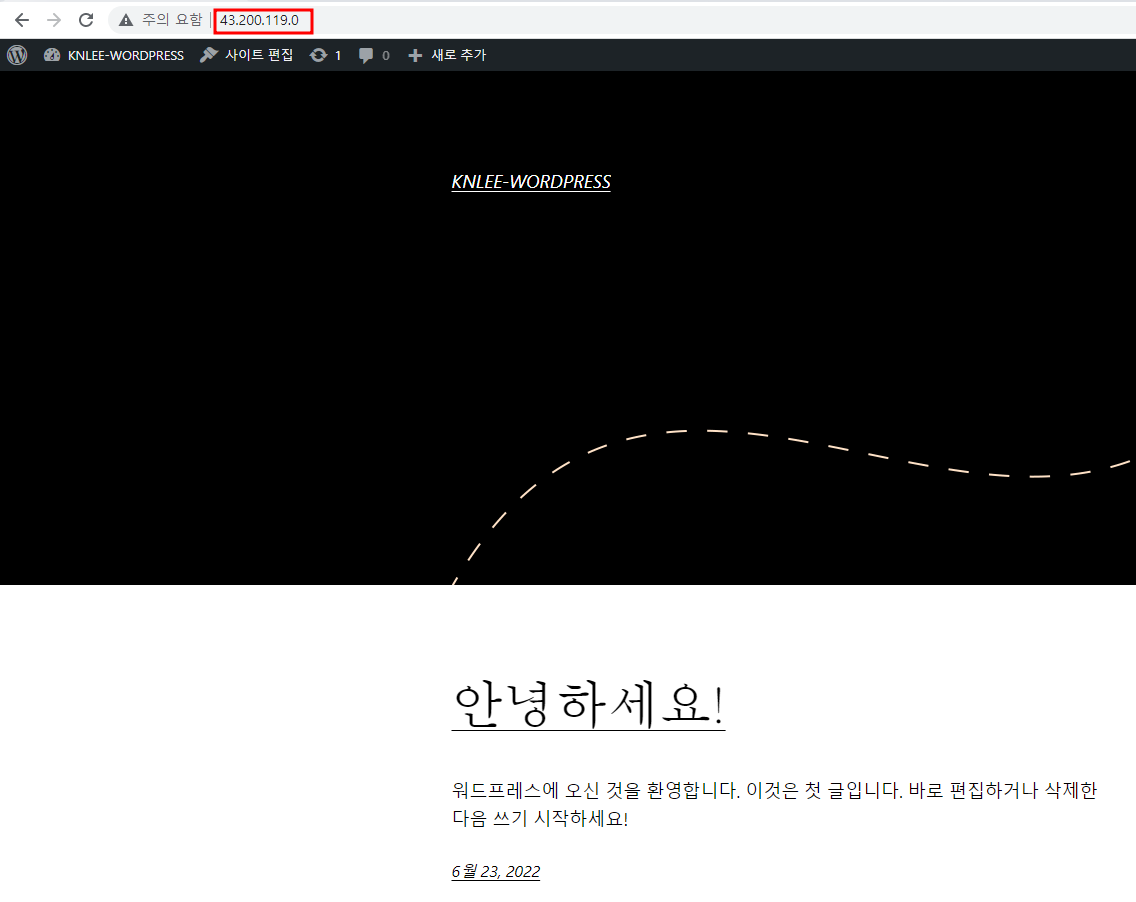Open the updates icon showing 1
This screenshot has height=902, width=1136.
click(325, 55)
